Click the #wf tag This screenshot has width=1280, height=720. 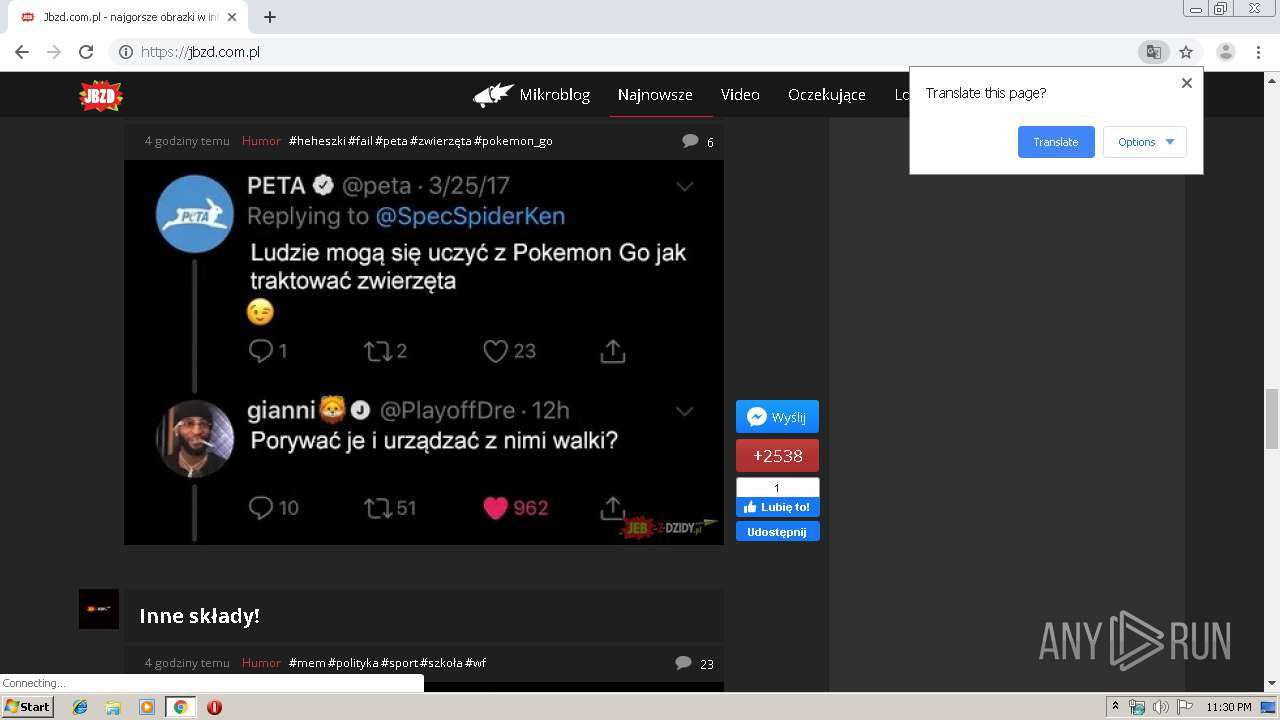pyautogui.click(x=475, y=663)
